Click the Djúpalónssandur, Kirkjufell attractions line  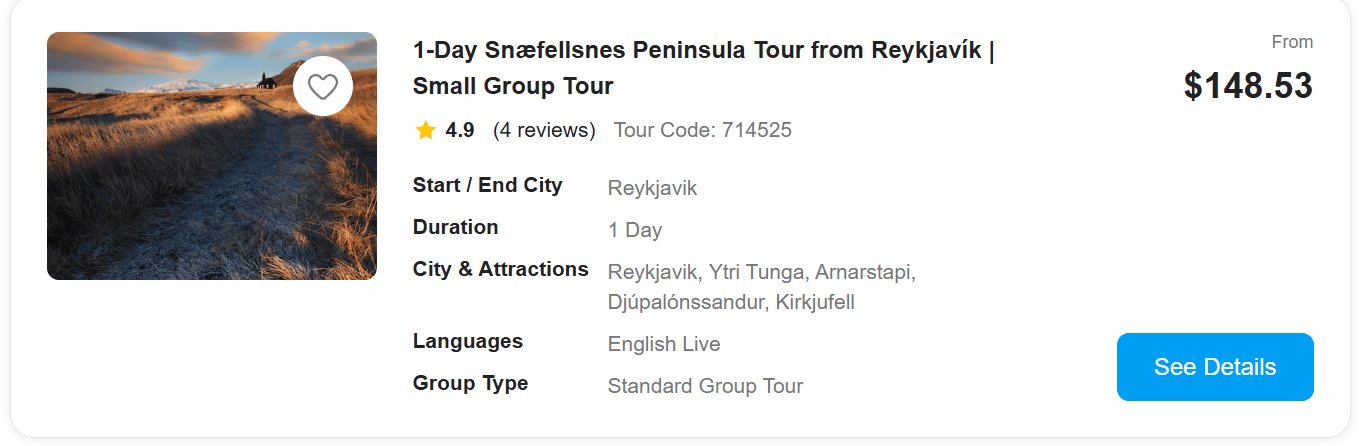point(731,302)
